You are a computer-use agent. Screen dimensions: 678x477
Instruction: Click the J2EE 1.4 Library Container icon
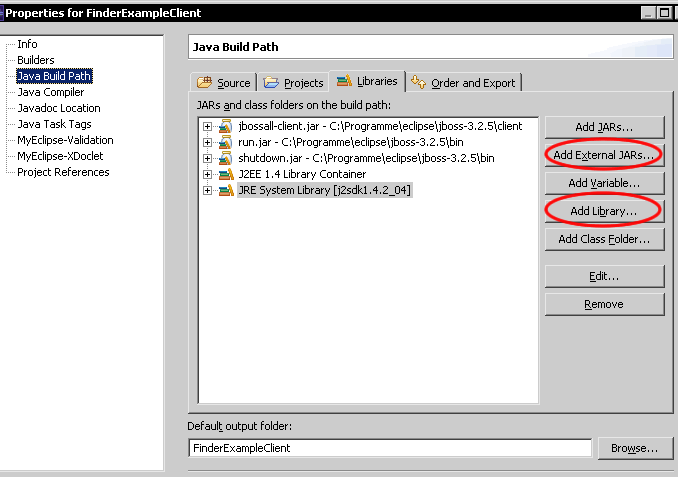pos(225,174)
